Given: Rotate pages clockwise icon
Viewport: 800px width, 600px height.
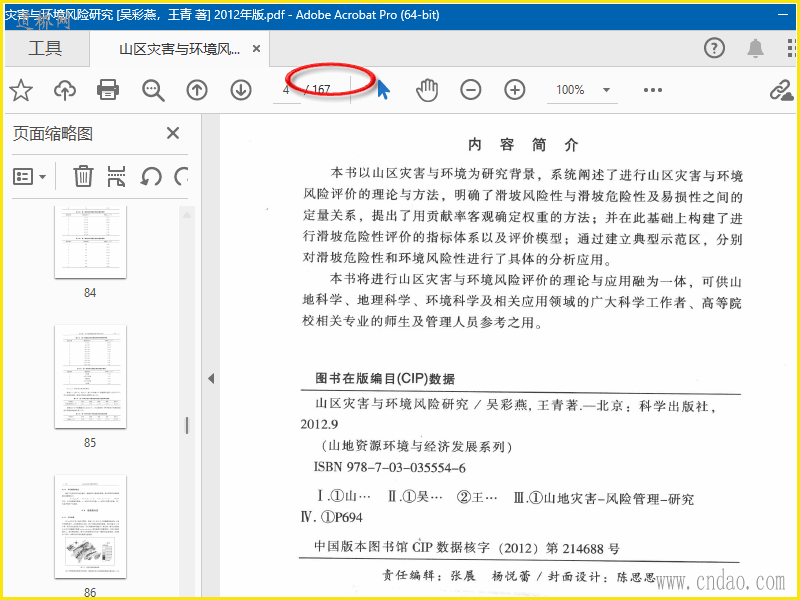Looking at the screenshot, I should tap(181, 177).
